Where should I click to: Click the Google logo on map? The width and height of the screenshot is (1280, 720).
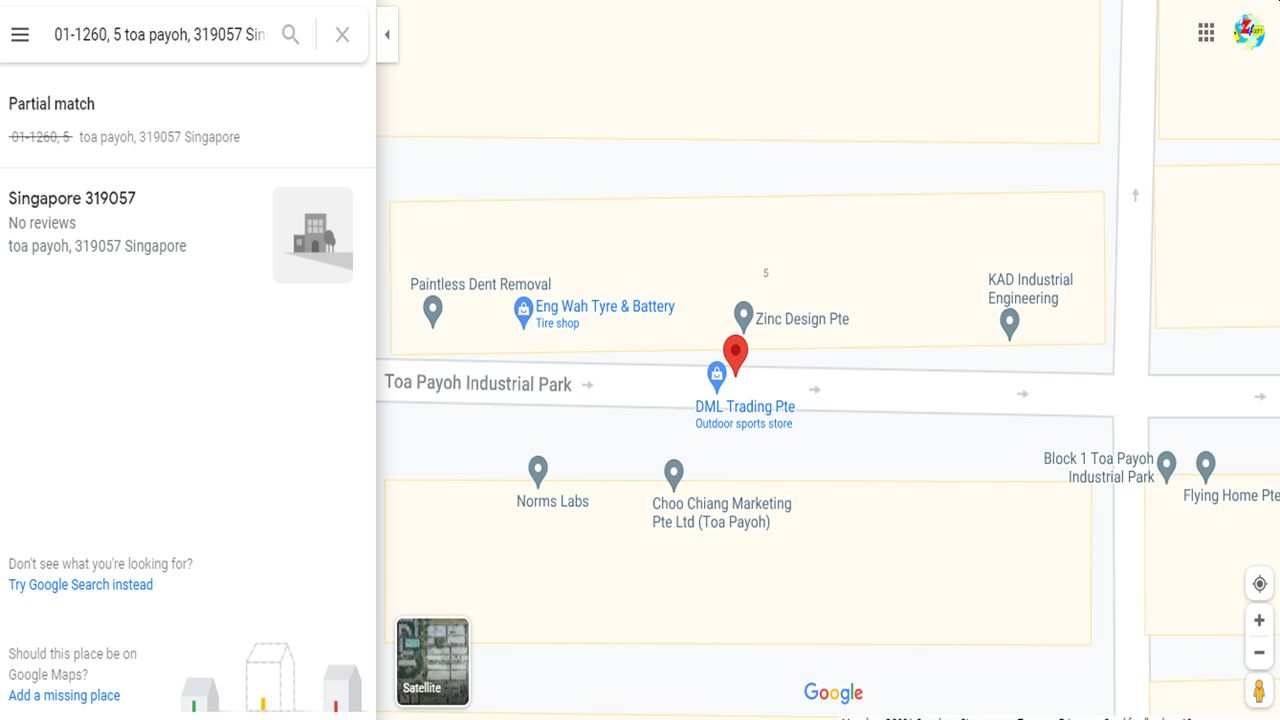pyautogui.click(x=833, y=693)
